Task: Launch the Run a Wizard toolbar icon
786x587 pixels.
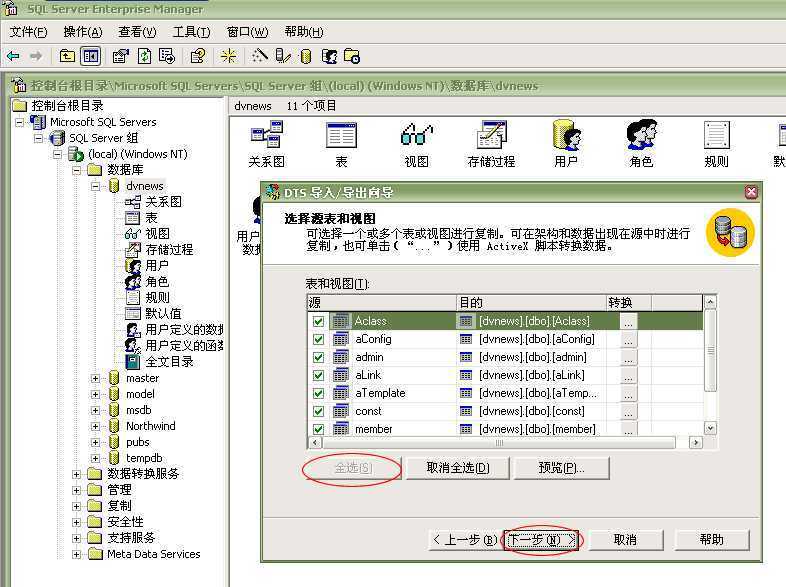Action: coord(260,56)
